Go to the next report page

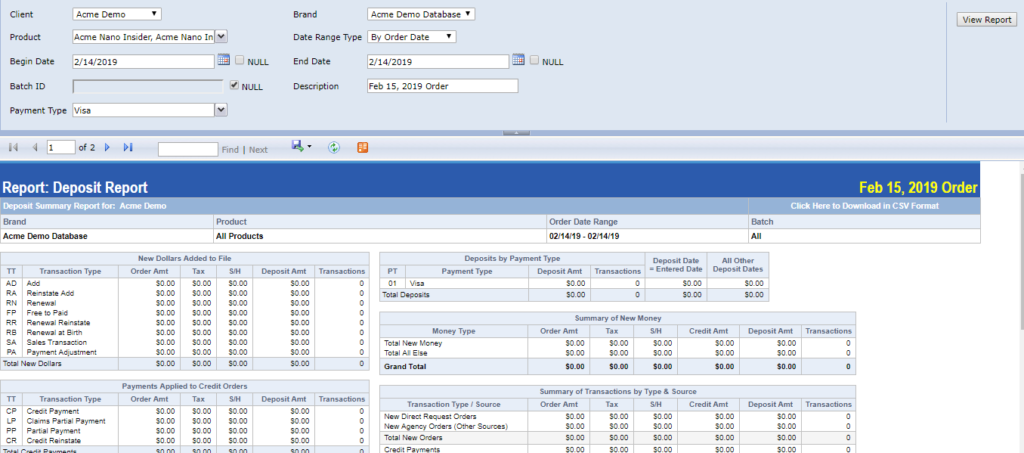tap(108, 148)
